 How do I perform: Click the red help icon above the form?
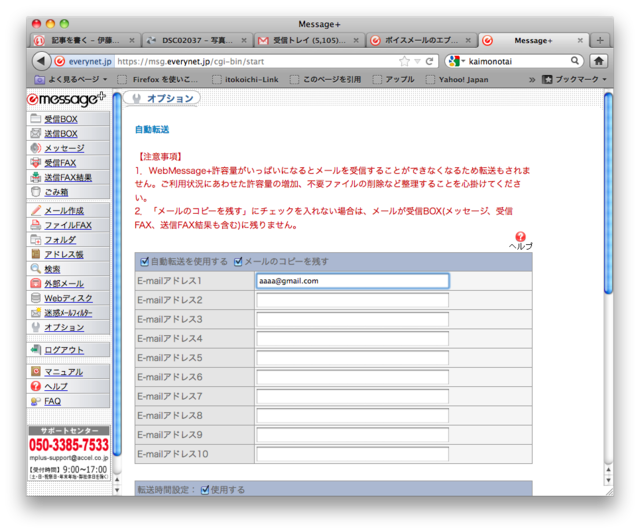coord(520,237)
